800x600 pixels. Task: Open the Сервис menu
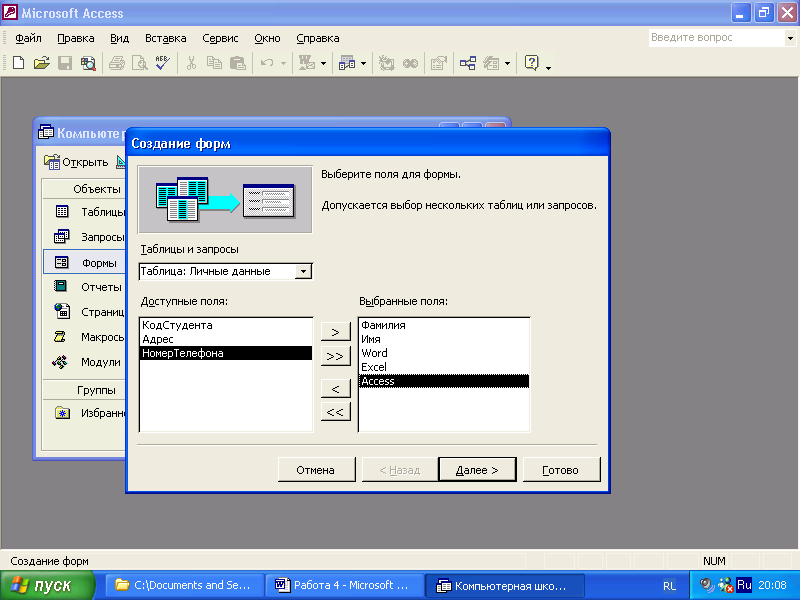[x=220, y=38]
